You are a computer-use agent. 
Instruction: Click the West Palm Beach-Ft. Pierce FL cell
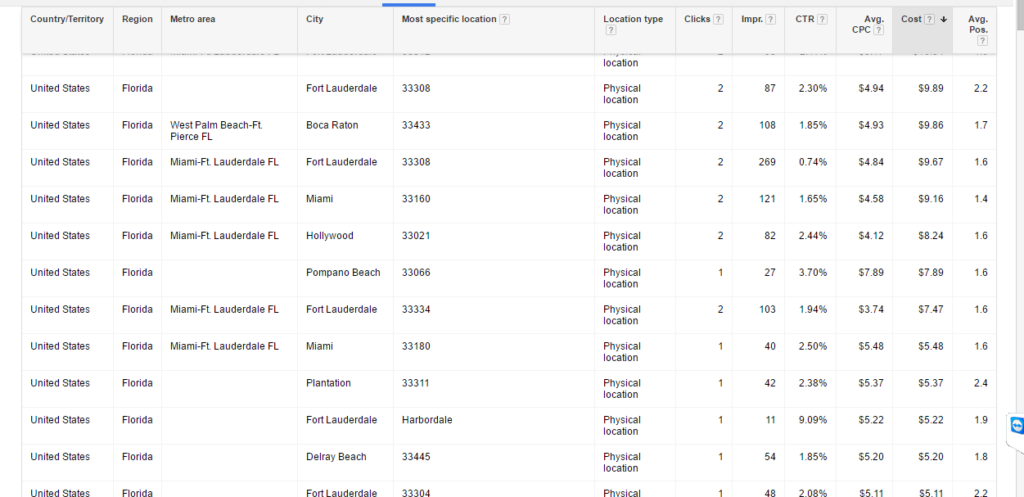(x=216, y=131)
